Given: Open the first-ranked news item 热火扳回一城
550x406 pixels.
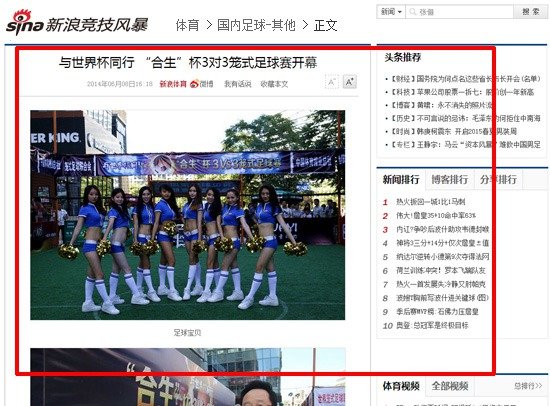Looking at the screenshot, I should click(430, 202).
